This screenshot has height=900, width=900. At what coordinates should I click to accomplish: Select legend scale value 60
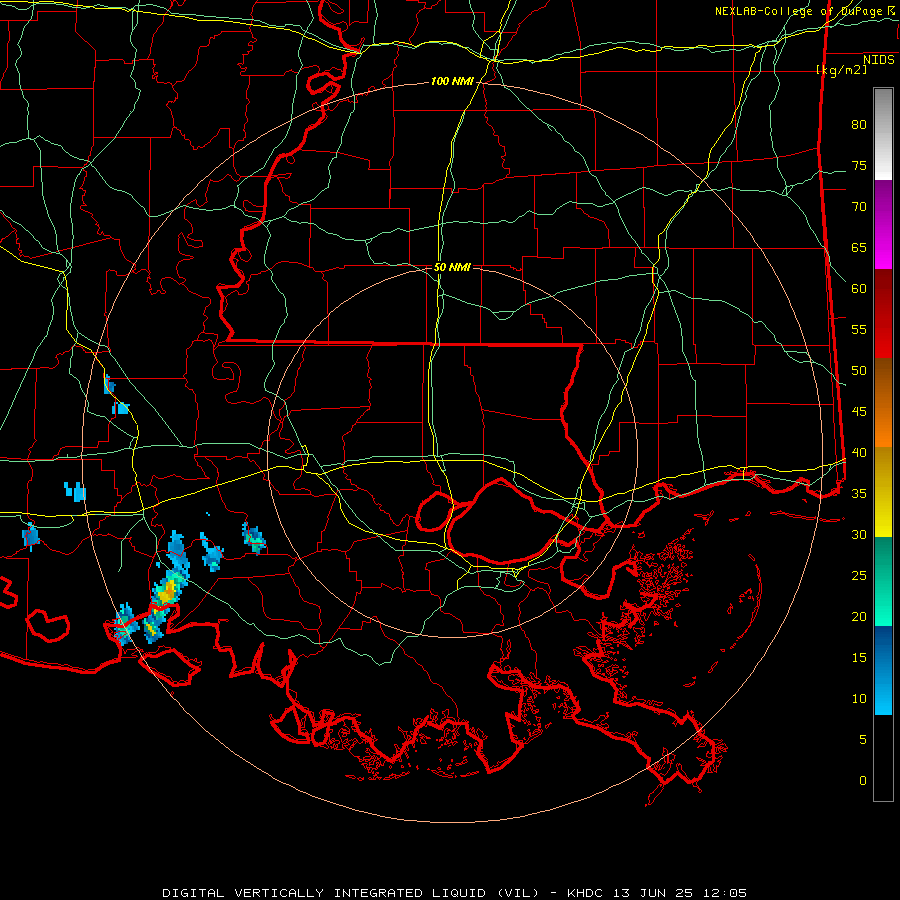(x=859, y=289)
